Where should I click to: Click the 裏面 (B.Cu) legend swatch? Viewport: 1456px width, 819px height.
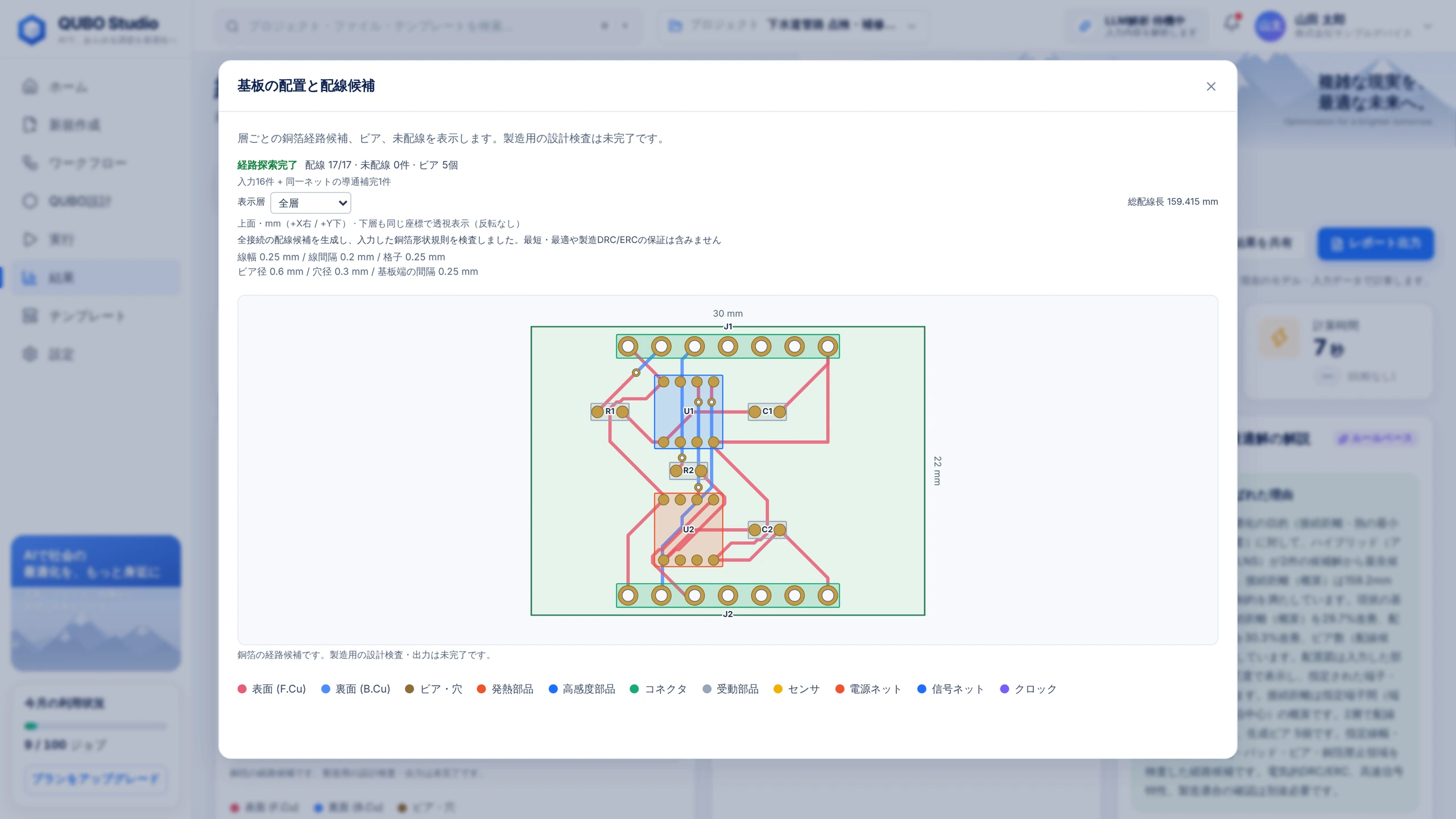coord(325,689)
